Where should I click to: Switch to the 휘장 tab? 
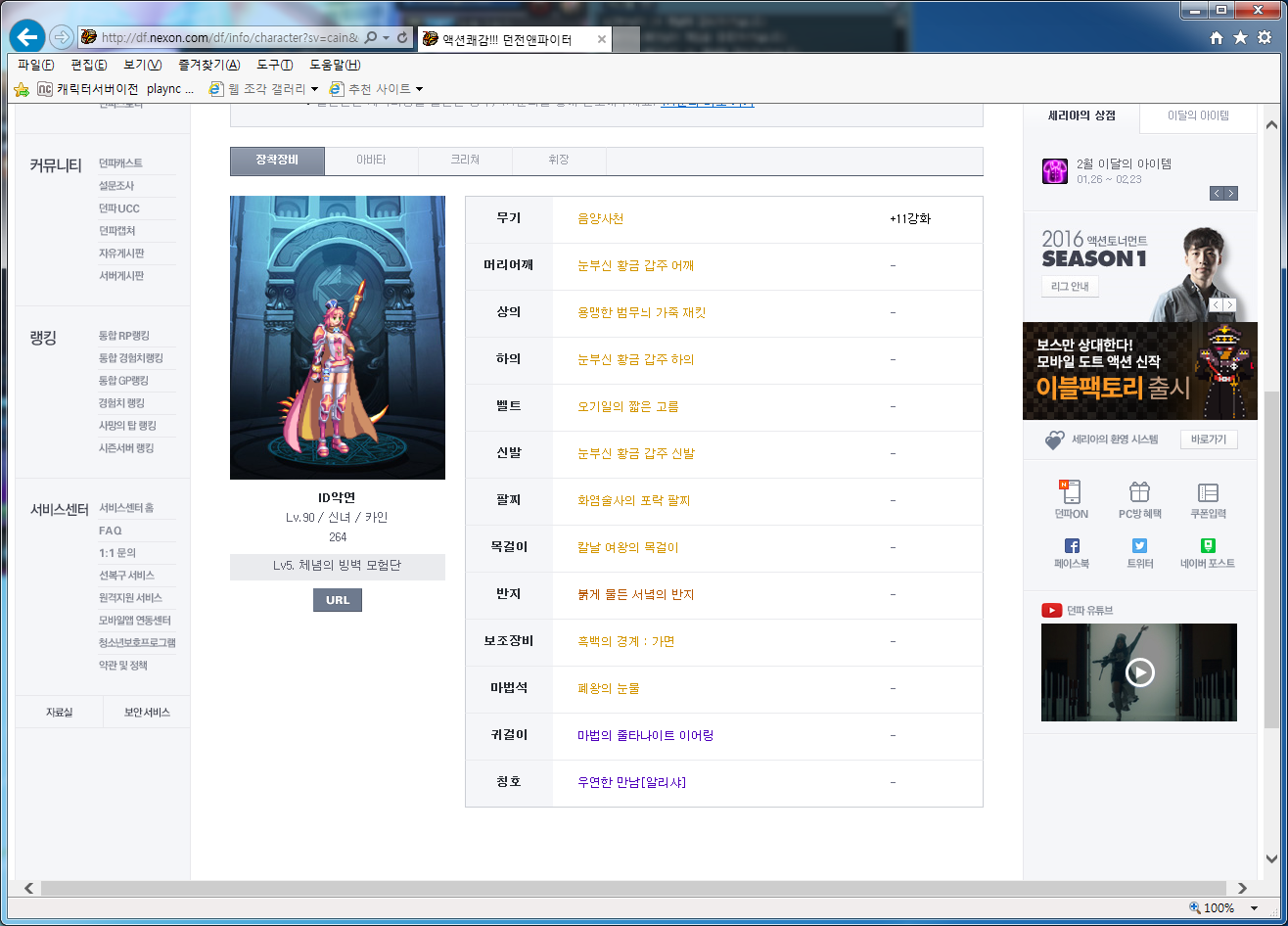pos(559,161)
